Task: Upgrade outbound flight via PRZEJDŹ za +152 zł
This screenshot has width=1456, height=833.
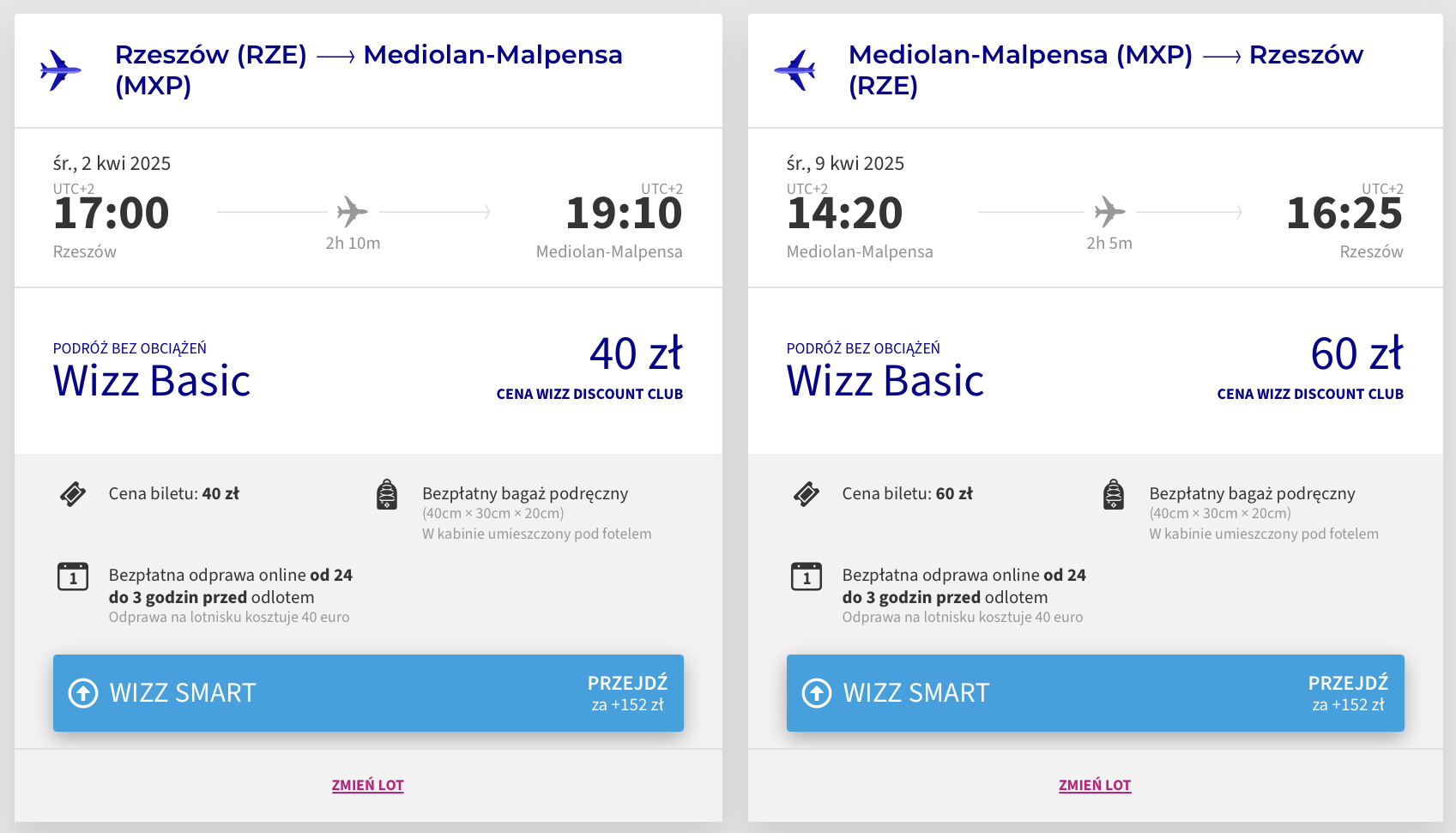Action: (x=627, y=693)
